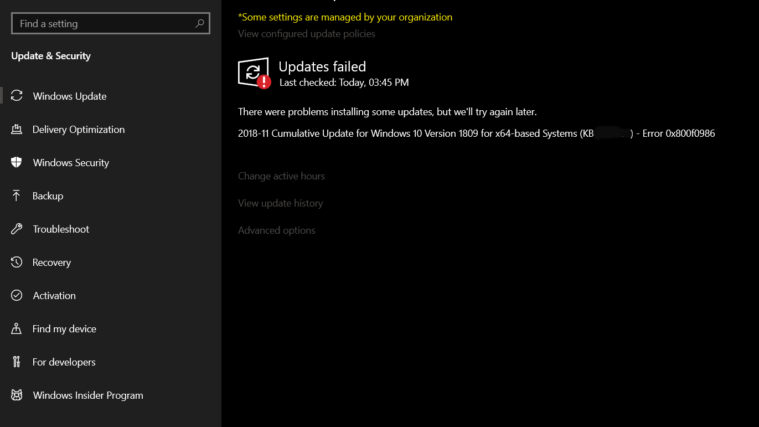The width and height of the screenshot is (759, 427).
Task: Open View configured update policies link
Action: (306, 33)
